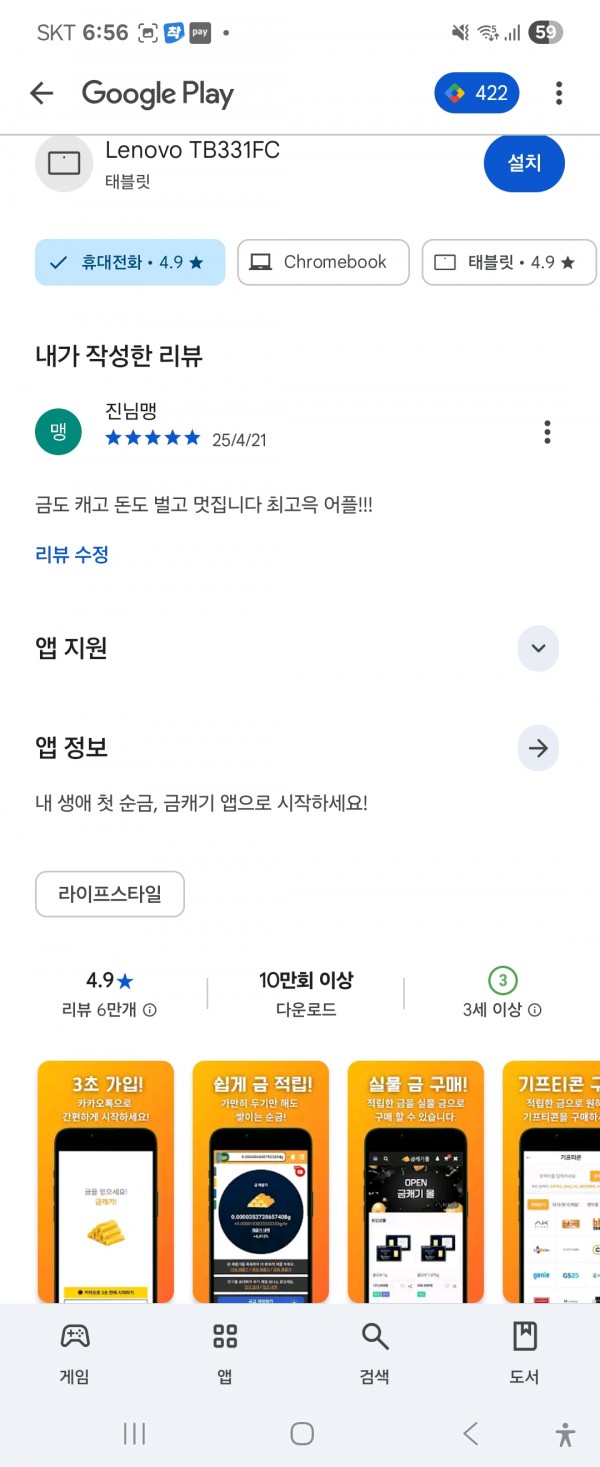The width and height of the screenshot is (600, 1467).
Task: Open review options three-dot menu
Action: click(547, 432)
